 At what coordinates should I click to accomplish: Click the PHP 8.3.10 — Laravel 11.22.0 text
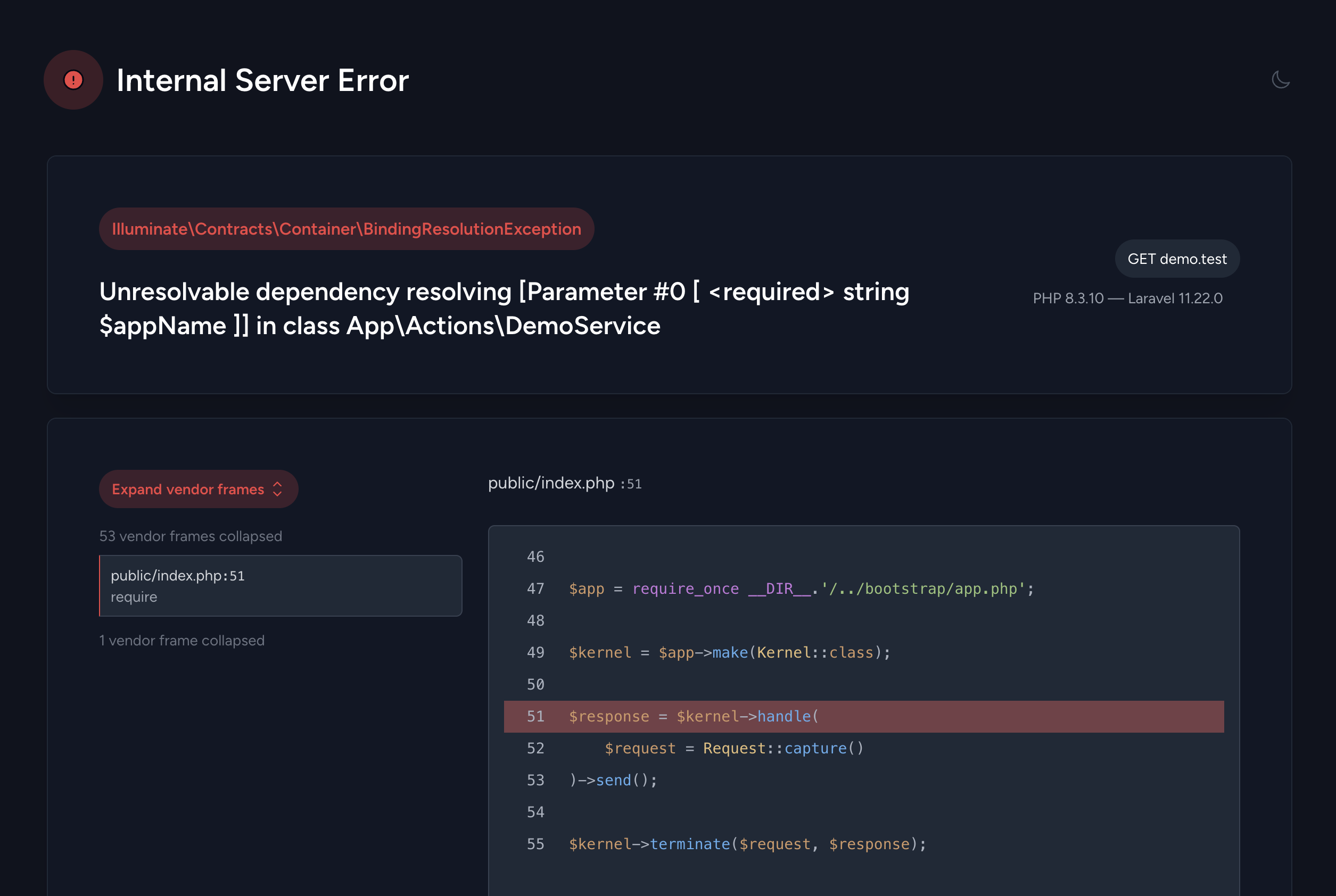point(1127,298)
